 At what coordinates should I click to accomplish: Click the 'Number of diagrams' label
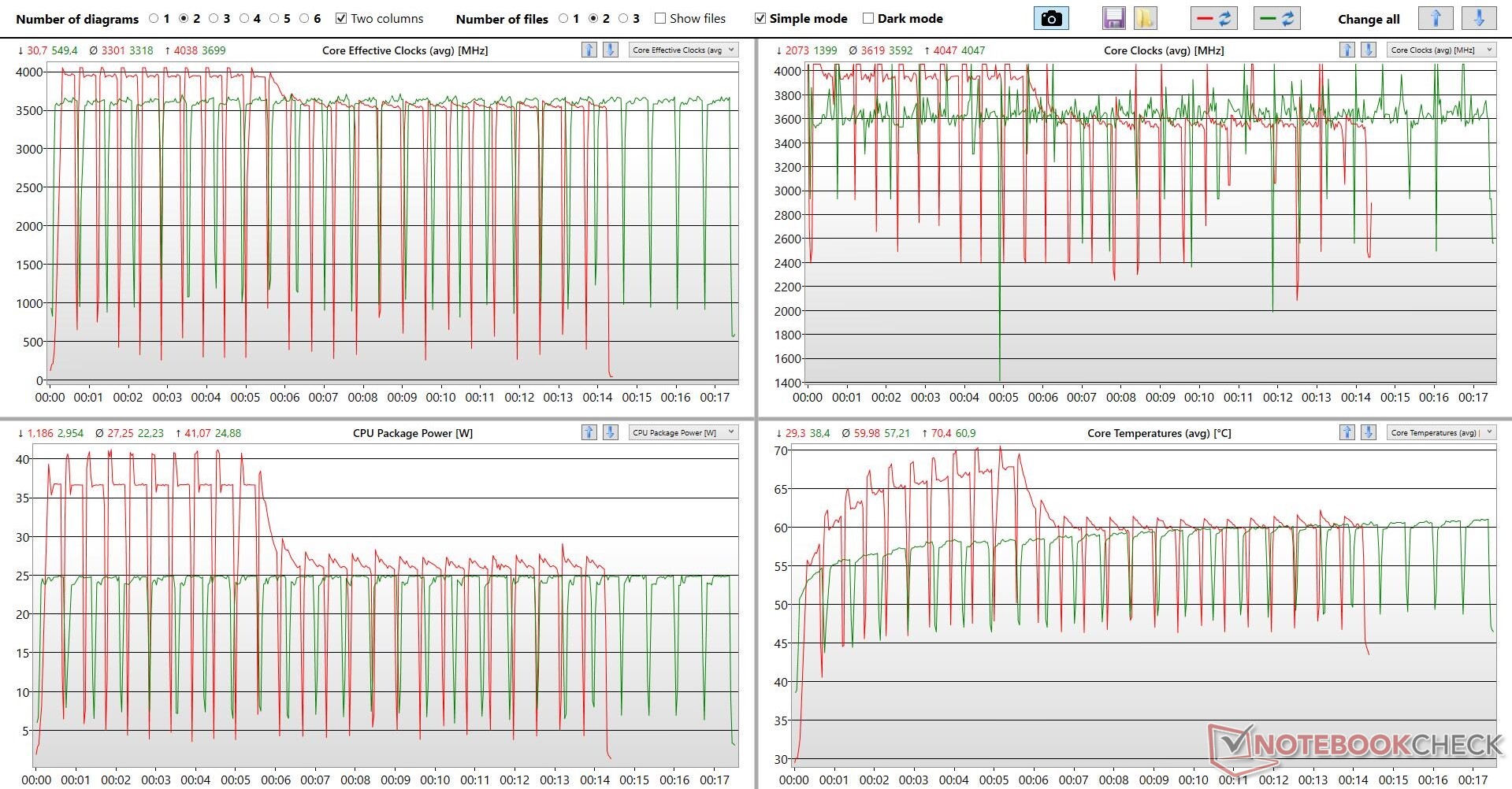[77, 19]
